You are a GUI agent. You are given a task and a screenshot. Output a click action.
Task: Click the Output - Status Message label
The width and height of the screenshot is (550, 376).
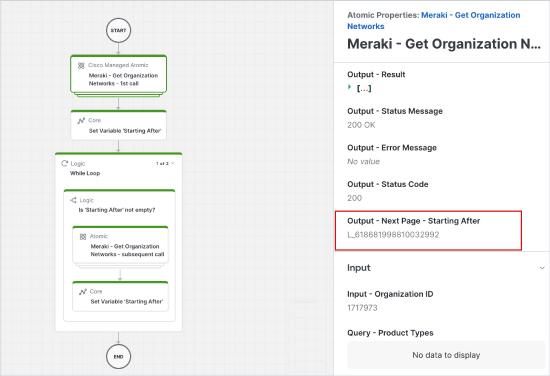tap(395, 111)
